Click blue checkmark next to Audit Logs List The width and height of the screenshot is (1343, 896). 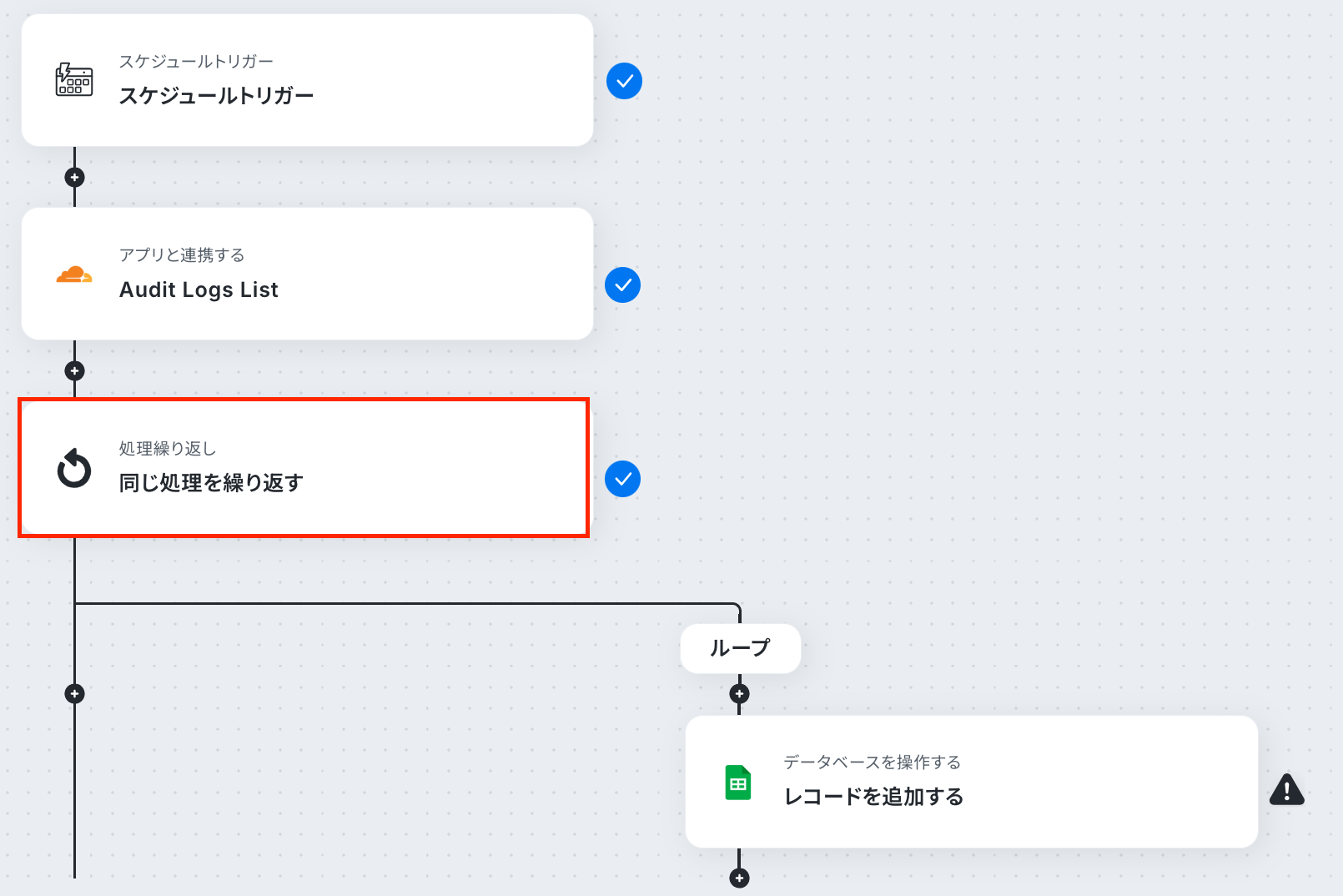(x=622, y=285)
